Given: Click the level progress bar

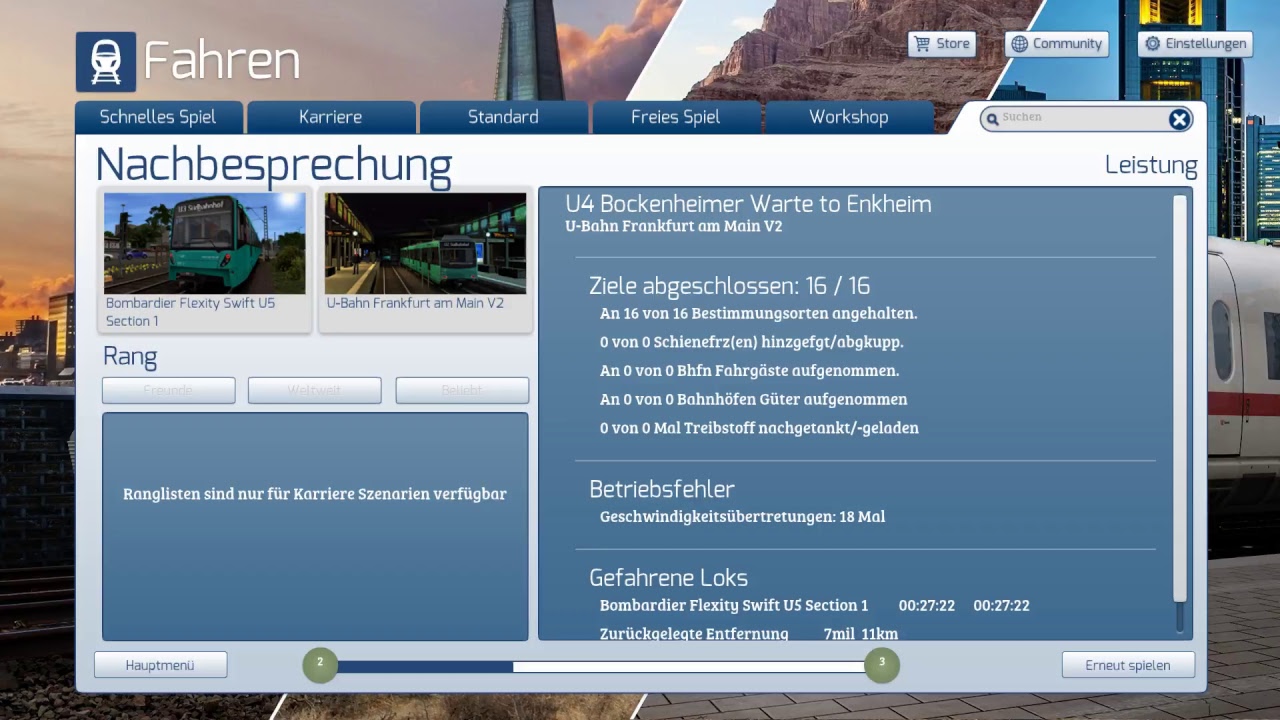Looking at the screenshot, I should click(601, 667).
